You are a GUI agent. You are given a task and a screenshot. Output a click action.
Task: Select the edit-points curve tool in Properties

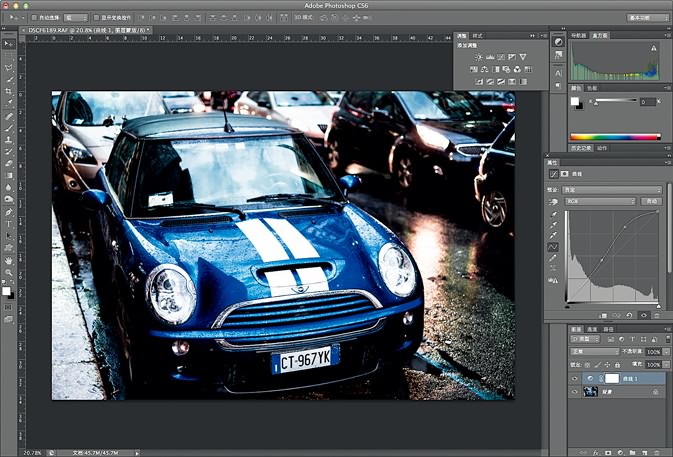point(554,247)
